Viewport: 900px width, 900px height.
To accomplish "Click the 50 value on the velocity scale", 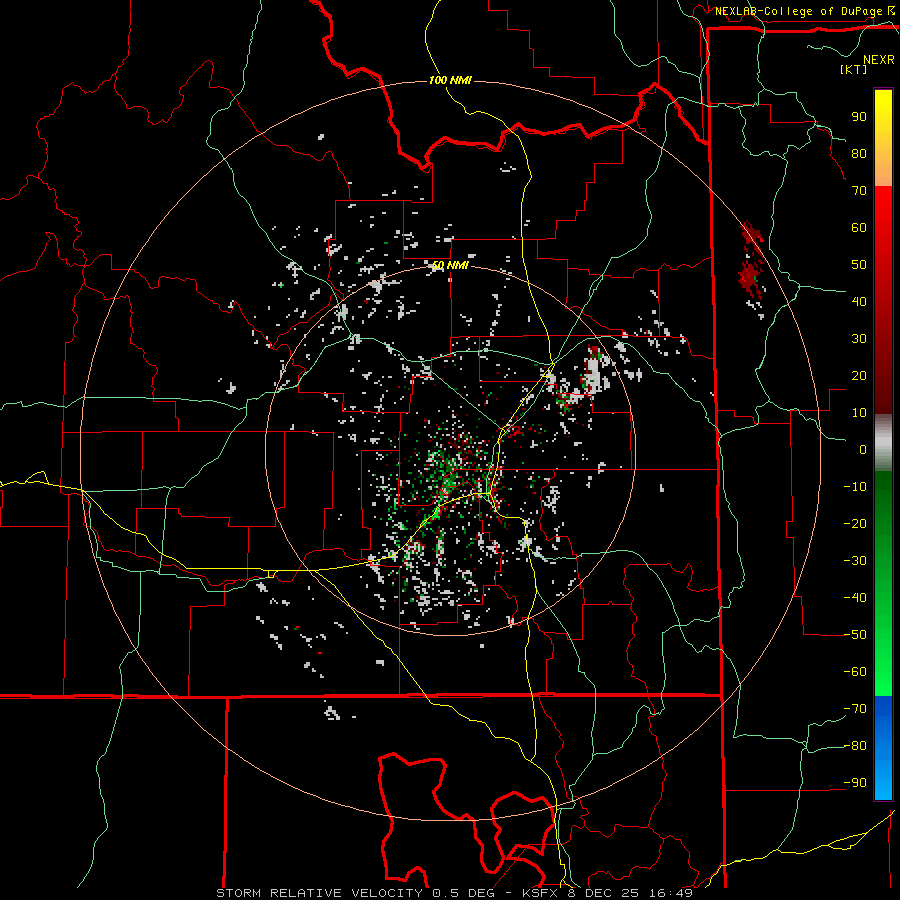I will click(859, 265).
